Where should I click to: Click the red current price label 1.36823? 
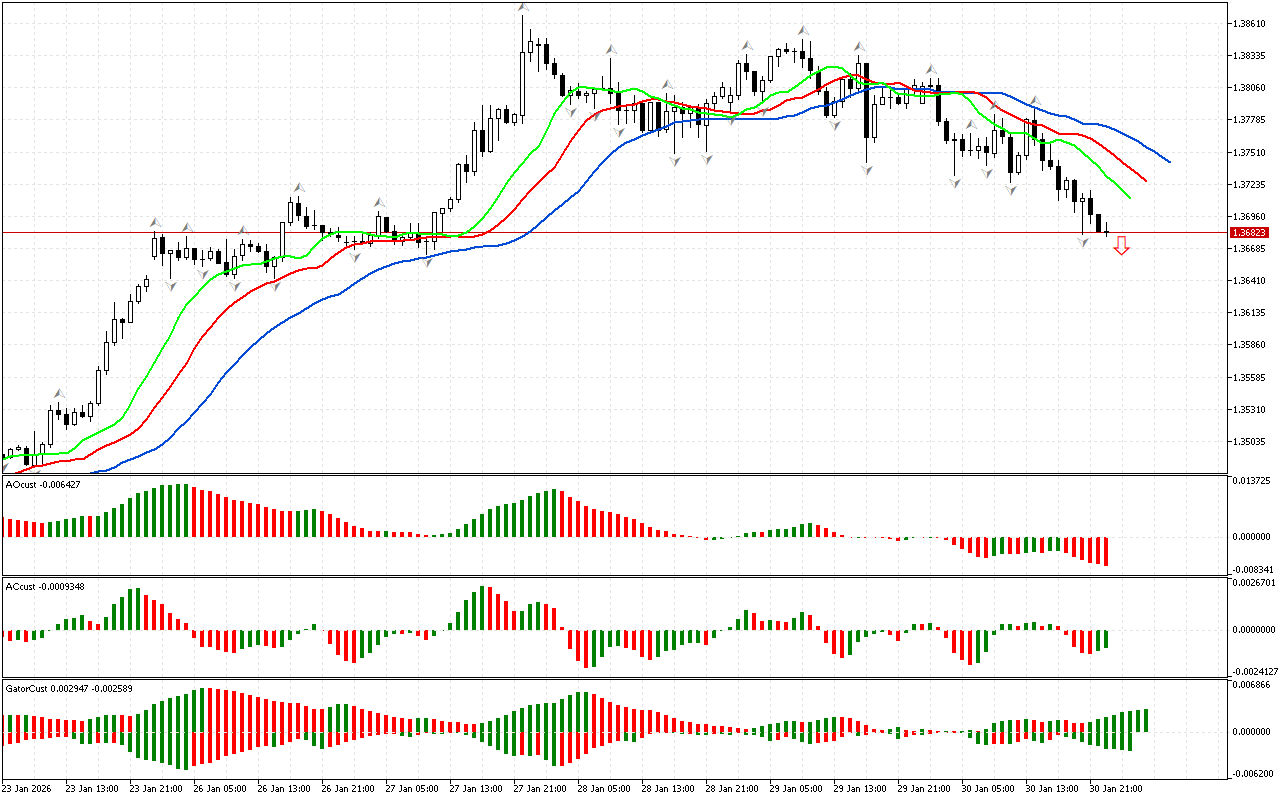(x=1249, y=232)
